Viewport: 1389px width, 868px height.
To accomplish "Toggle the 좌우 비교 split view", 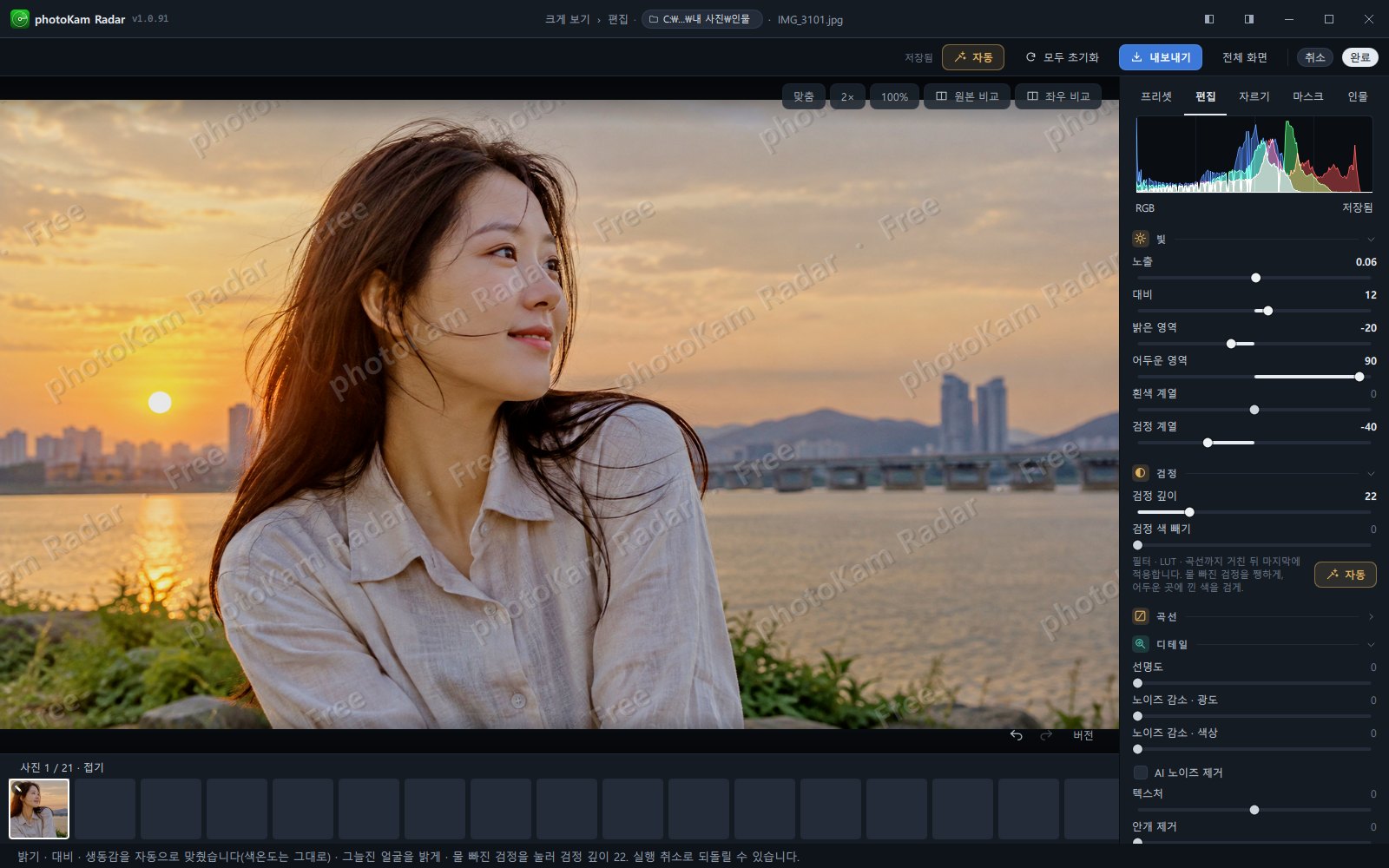I will [1058, 96].
